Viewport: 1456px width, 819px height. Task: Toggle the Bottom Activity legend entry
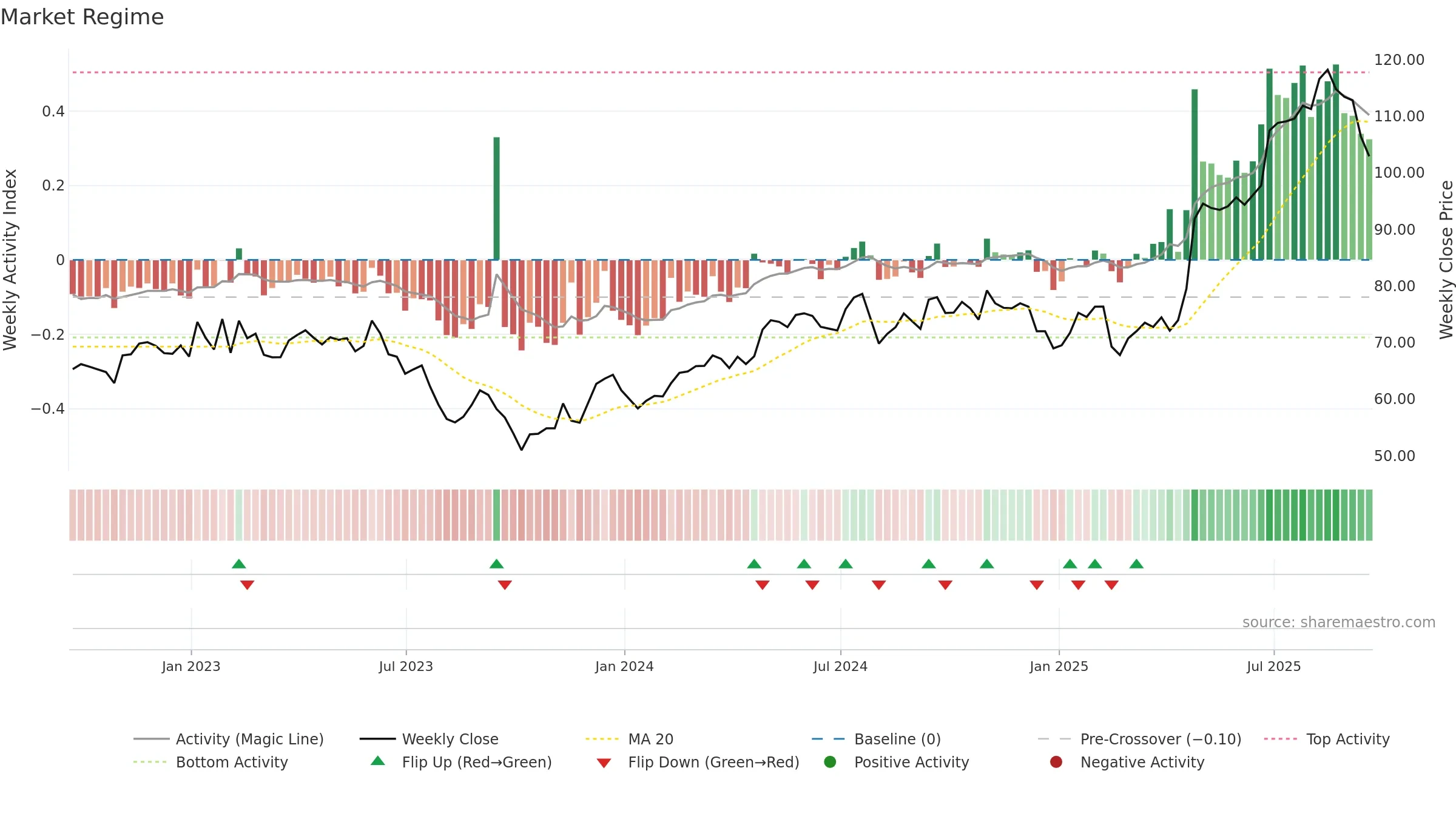click(211, 762)
